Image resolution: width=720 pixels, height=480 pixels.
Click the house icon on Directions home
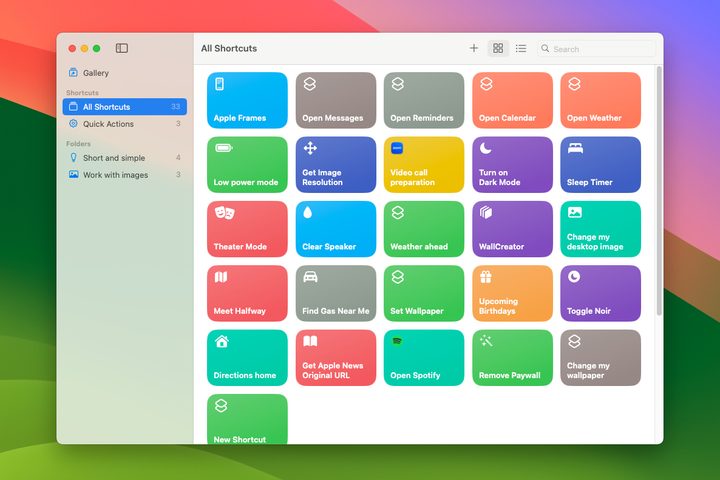point(222,341)
